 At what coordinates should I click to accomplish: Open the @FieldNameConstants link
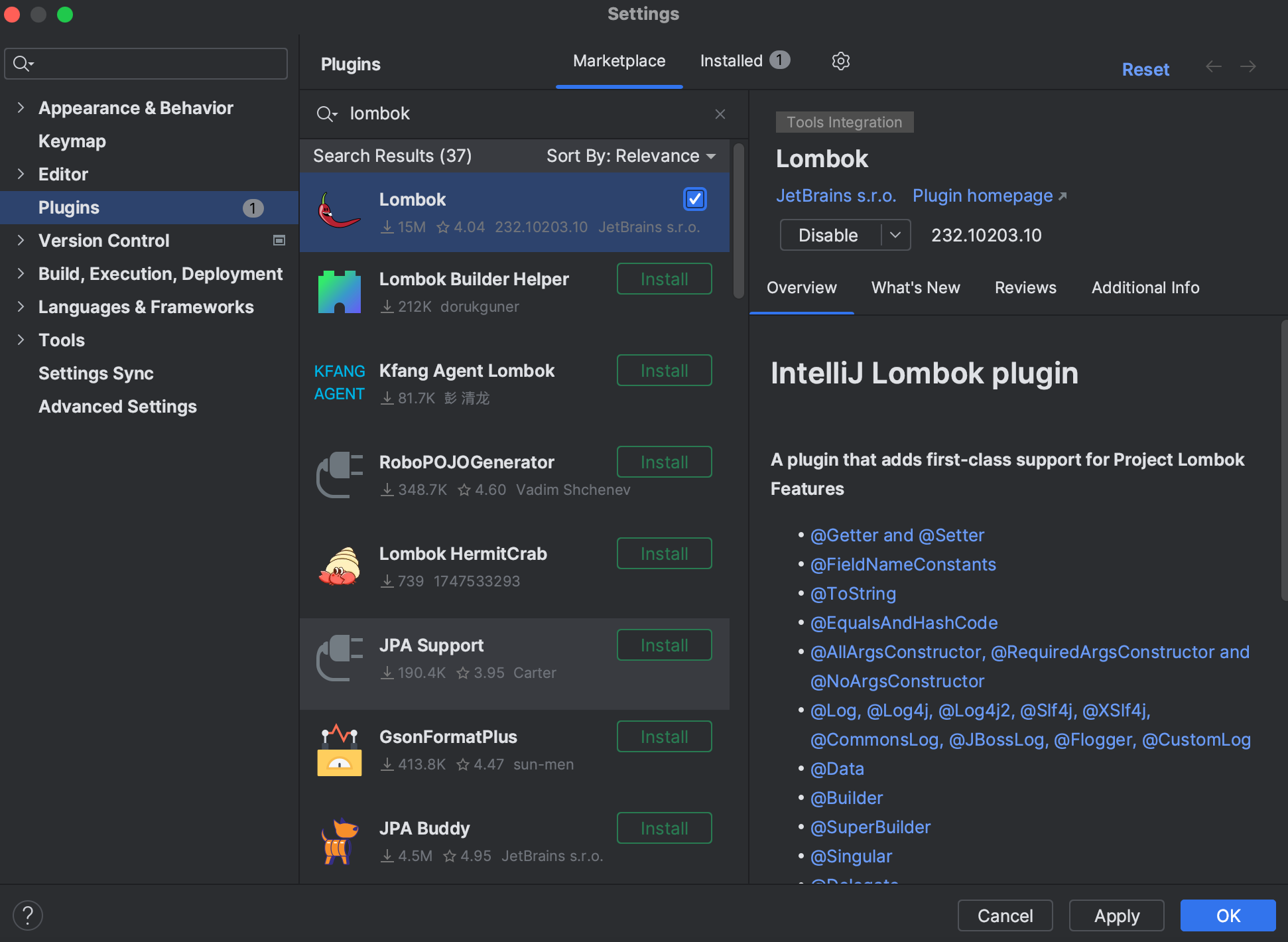(x=903, y=565)
